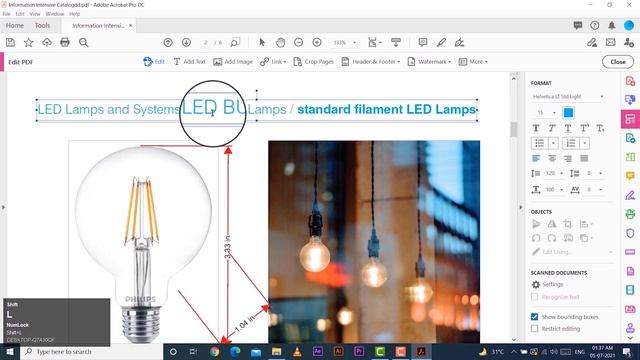Enable Restrict editing checkbox
Screen dimensions: 640x360
tap(534, 329)
